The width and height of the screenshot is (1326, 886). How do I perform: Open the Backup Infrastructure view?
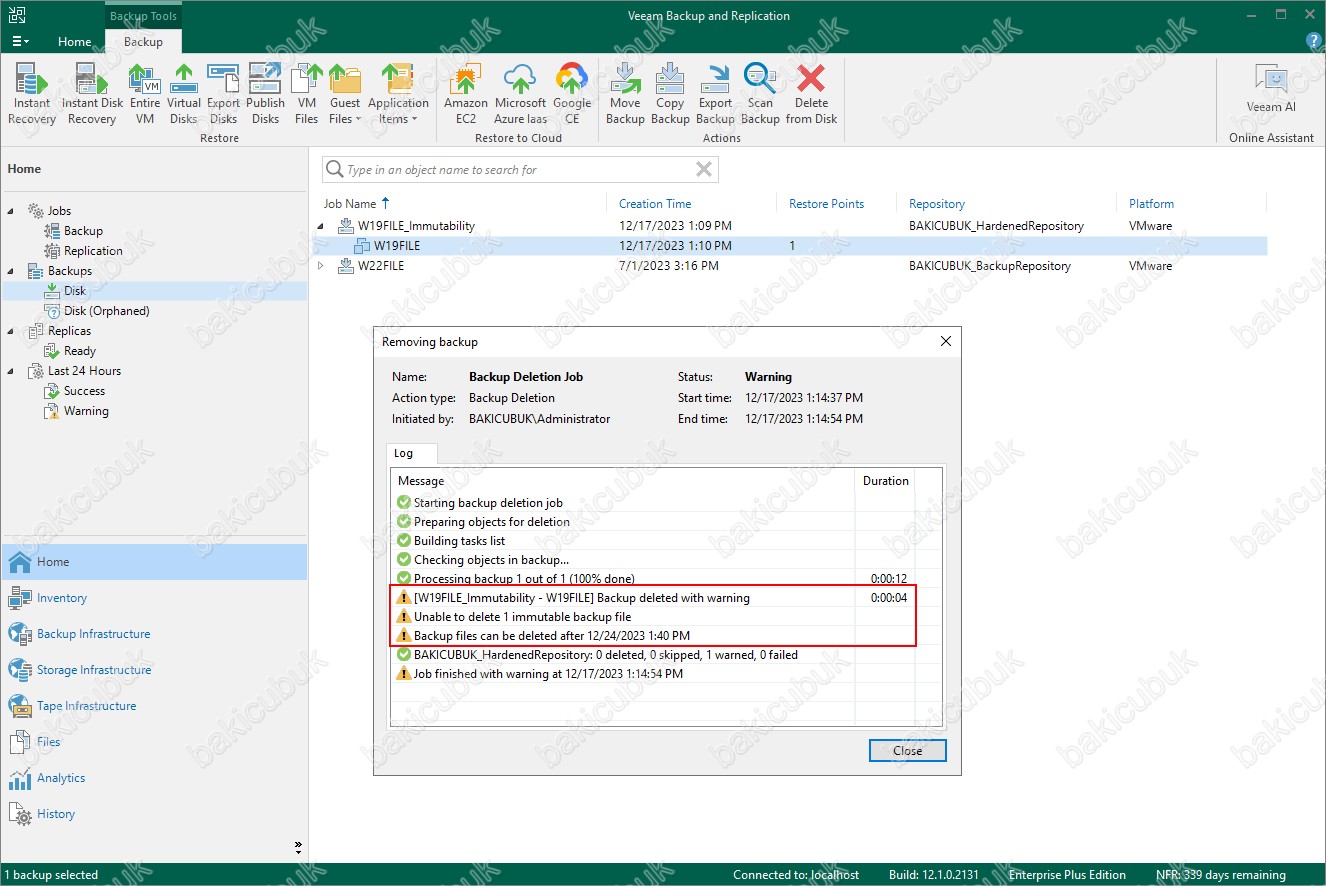[x=154, y=634]
